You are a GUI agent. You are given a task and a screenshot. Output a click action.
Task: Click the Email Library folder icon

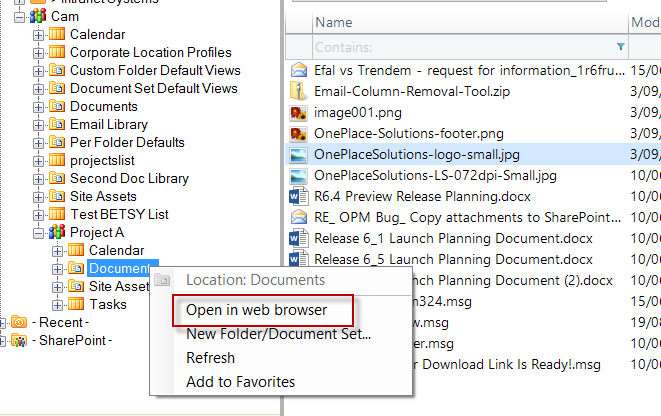point(57,125)
